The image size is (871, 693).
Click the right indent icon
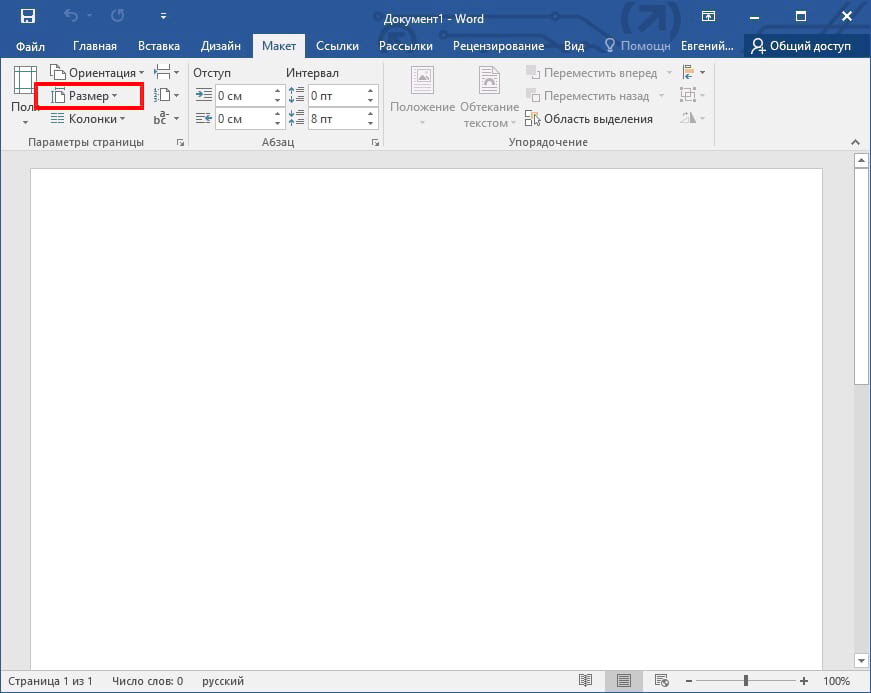tap(204, 118)
